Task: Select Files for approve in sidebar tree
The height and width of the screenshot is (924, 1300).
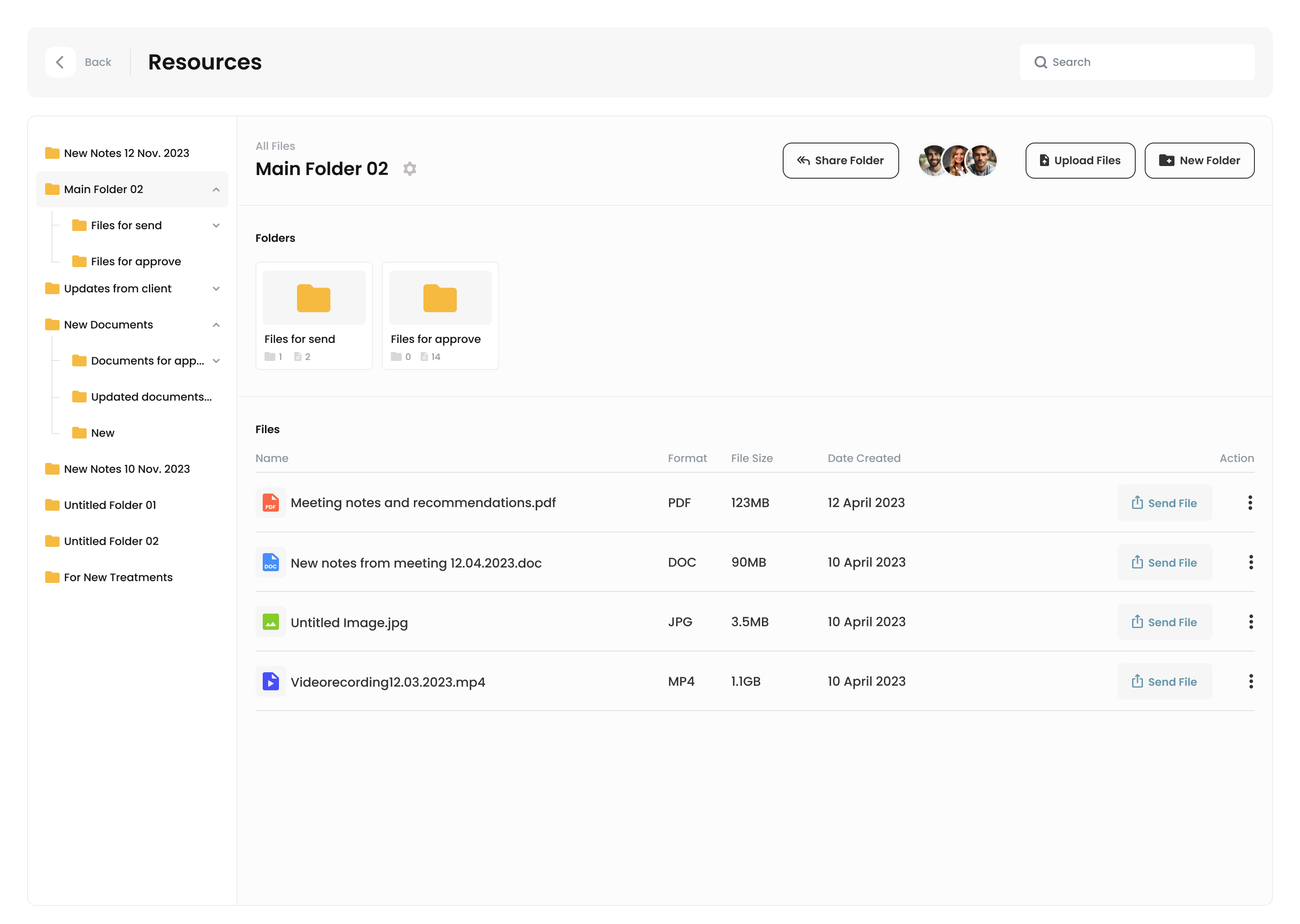Action: tap(136, 261)
